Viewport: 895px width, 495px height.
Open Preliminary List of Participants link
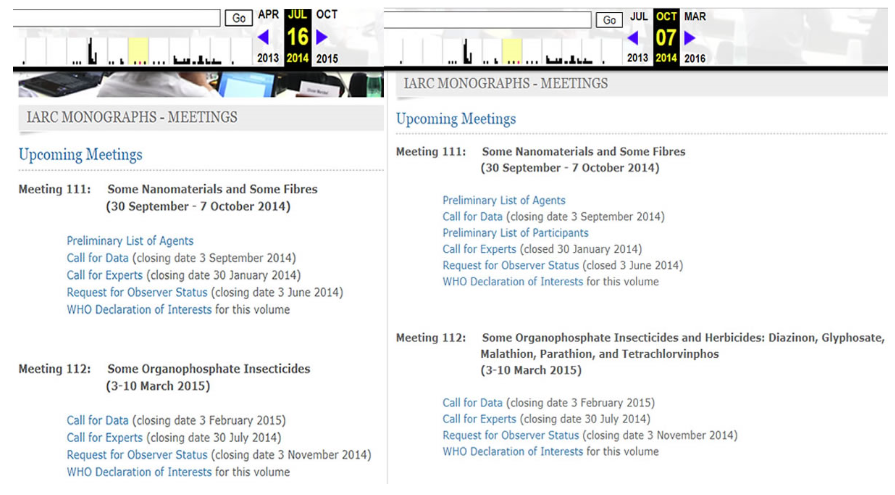[515, 233]
